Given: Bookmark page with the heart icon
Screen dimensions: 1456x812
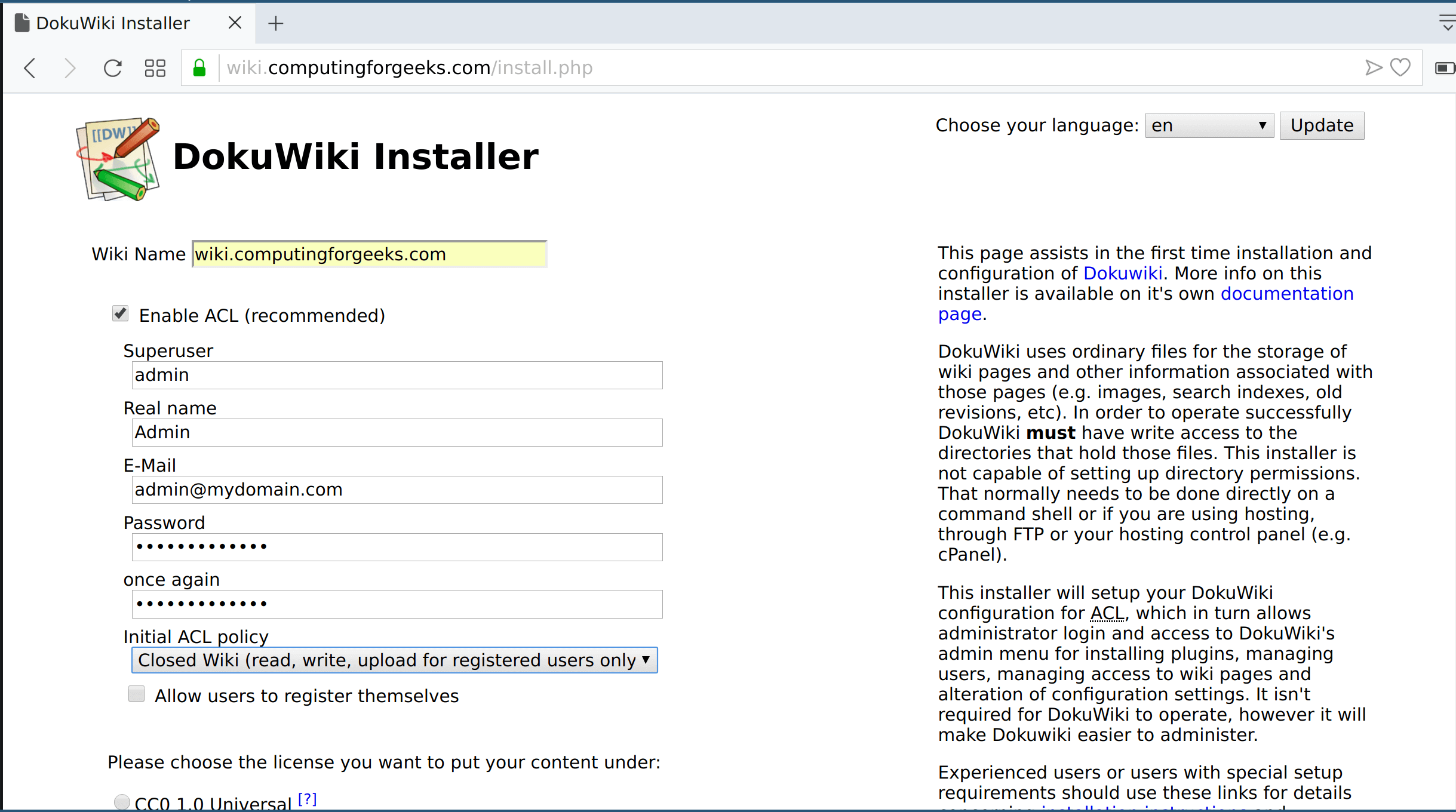Looking at the screenshot, I should (x=1400, y=67).
